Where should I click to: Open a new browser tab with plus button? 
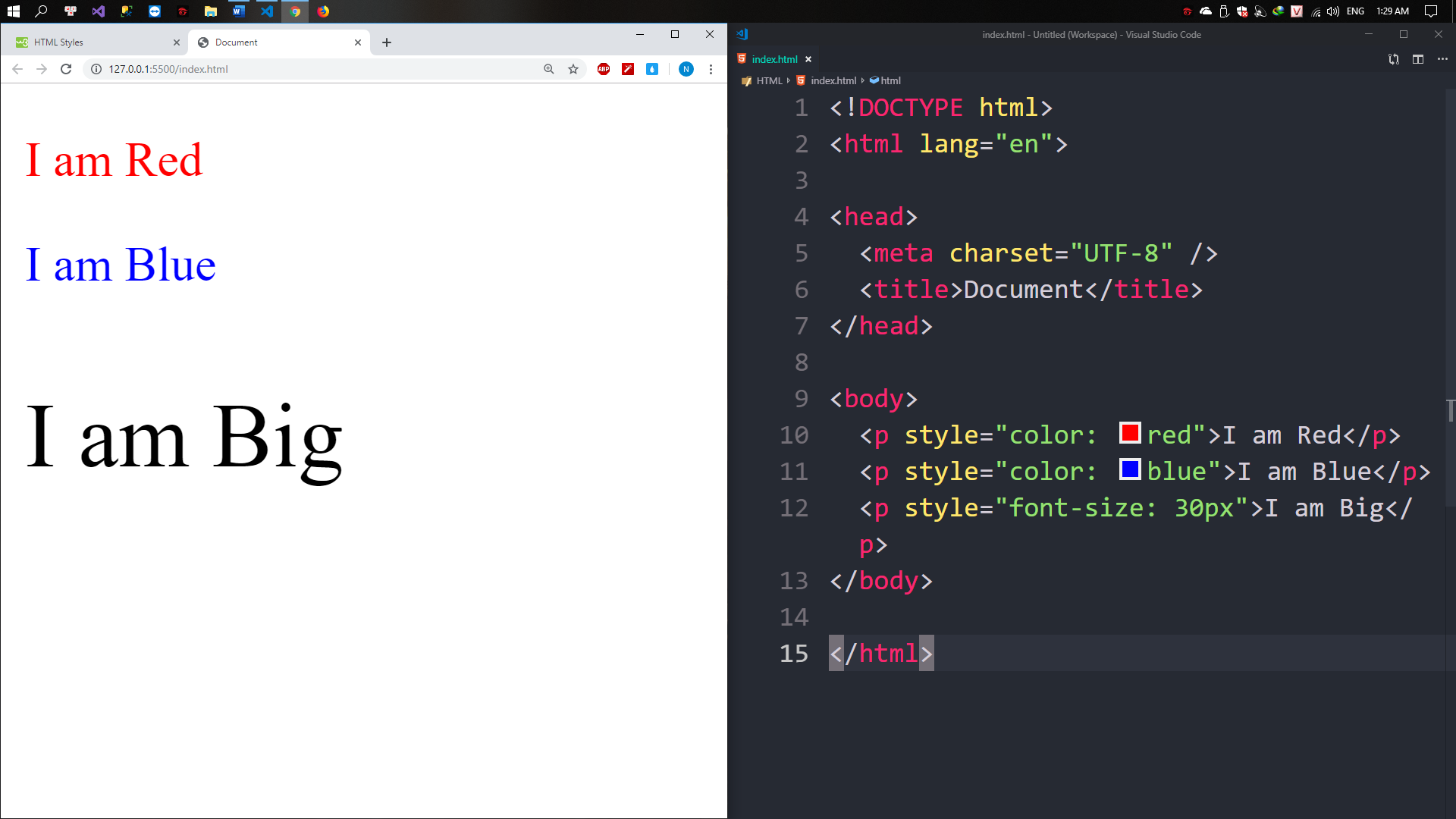387,42
